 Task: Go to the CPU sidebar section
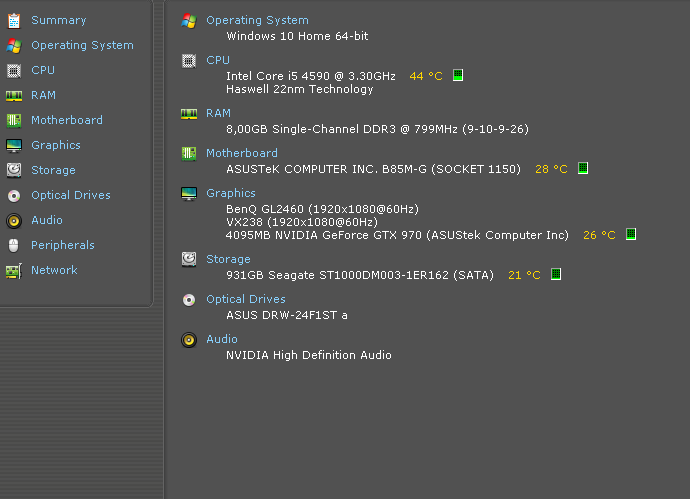[43, 70]
